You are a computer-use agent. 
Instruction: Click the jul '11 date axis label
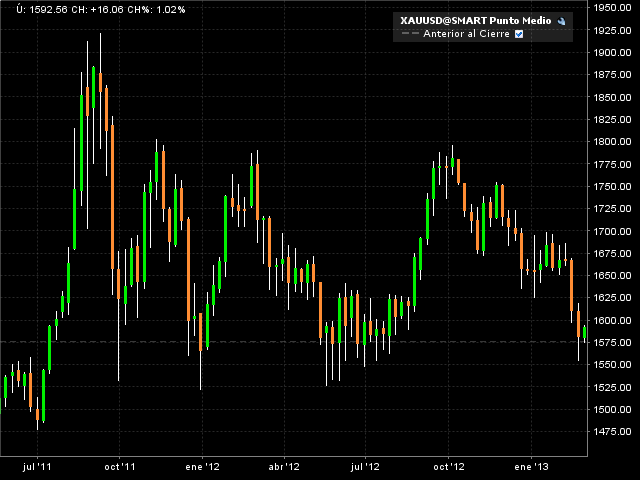tap(37, 467)
